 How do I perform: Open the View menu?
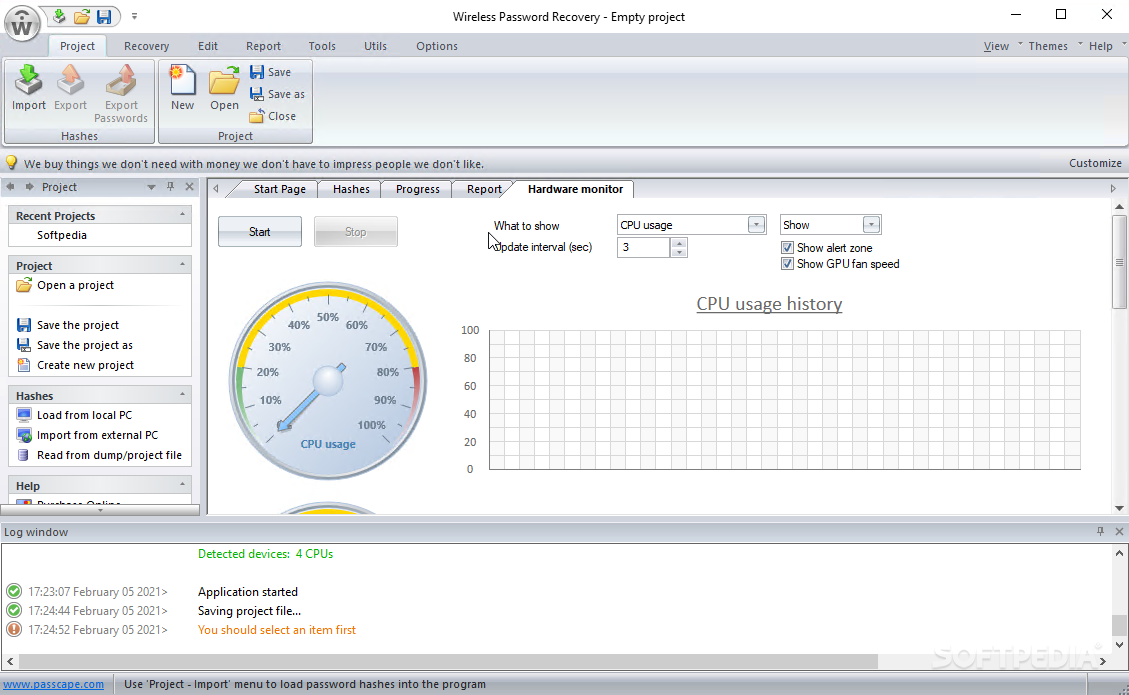pyautogui.click(x=997, y=46)
